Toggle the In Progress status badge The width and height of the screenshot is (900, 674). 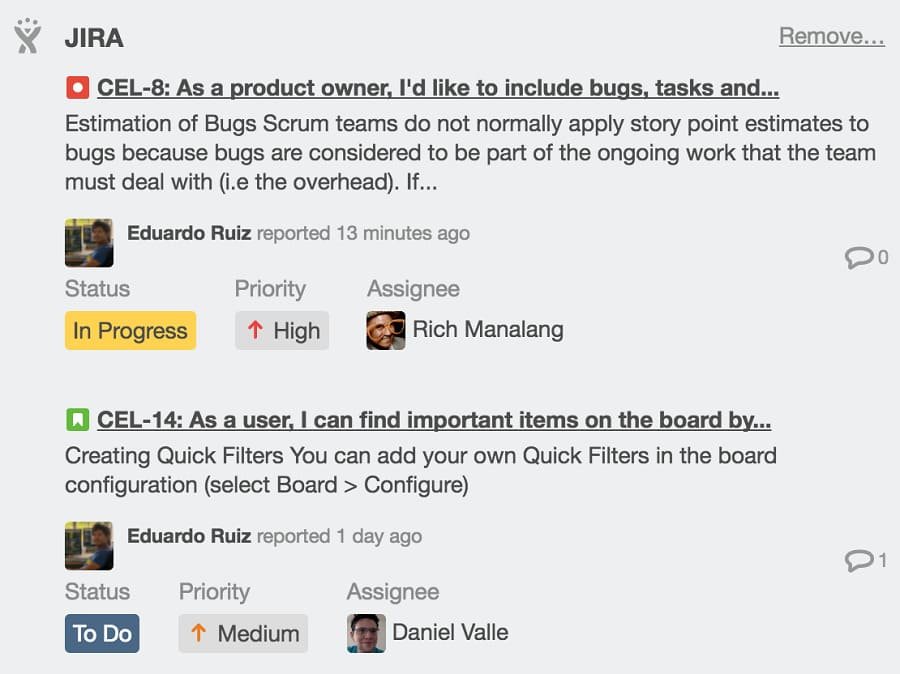coord(130,330)
